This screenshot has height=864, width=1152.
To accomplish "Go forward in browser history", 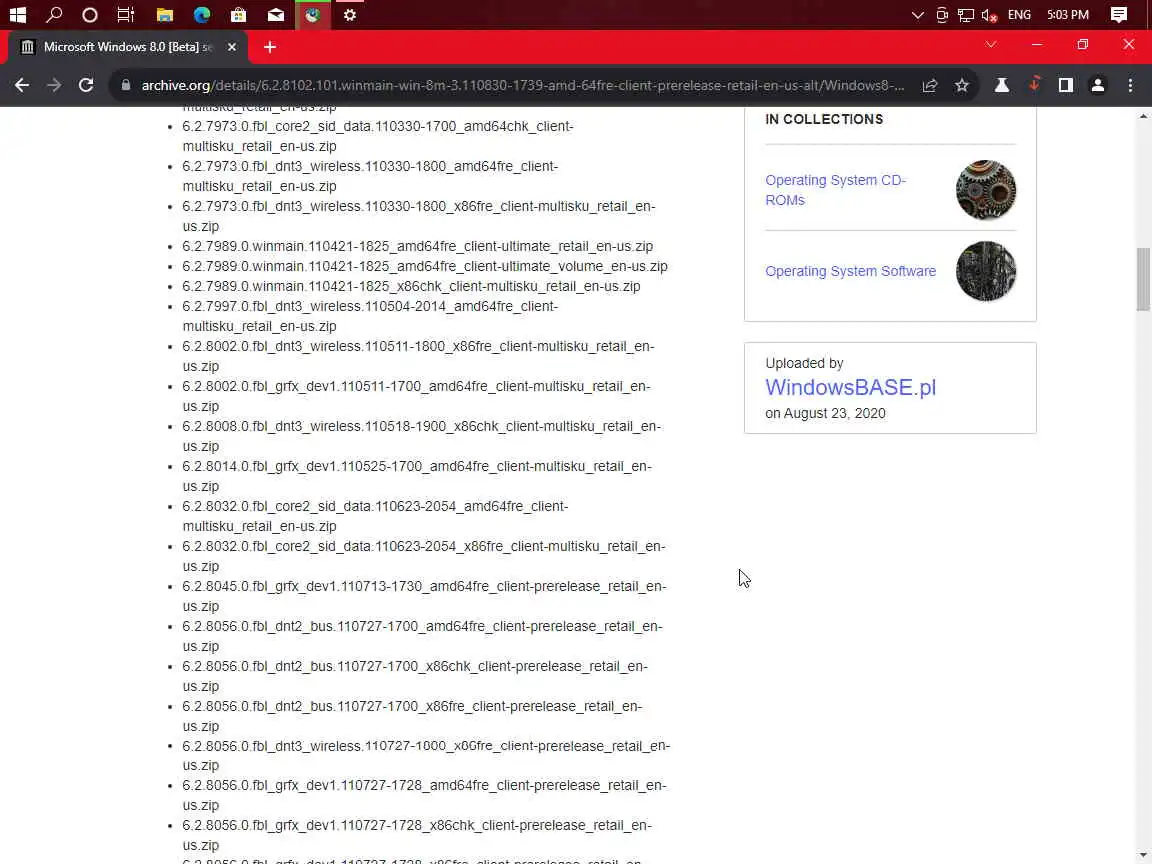I will coord(54,85).
